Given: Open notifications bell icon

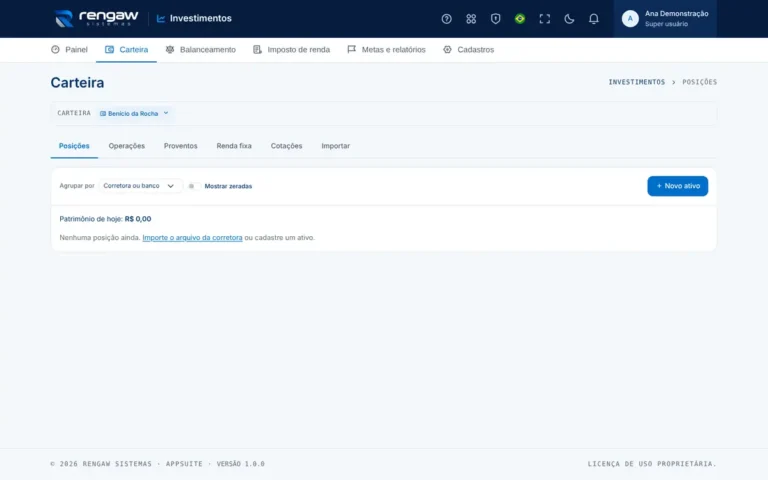Looking at the screenshot, I should click(593, 19).
